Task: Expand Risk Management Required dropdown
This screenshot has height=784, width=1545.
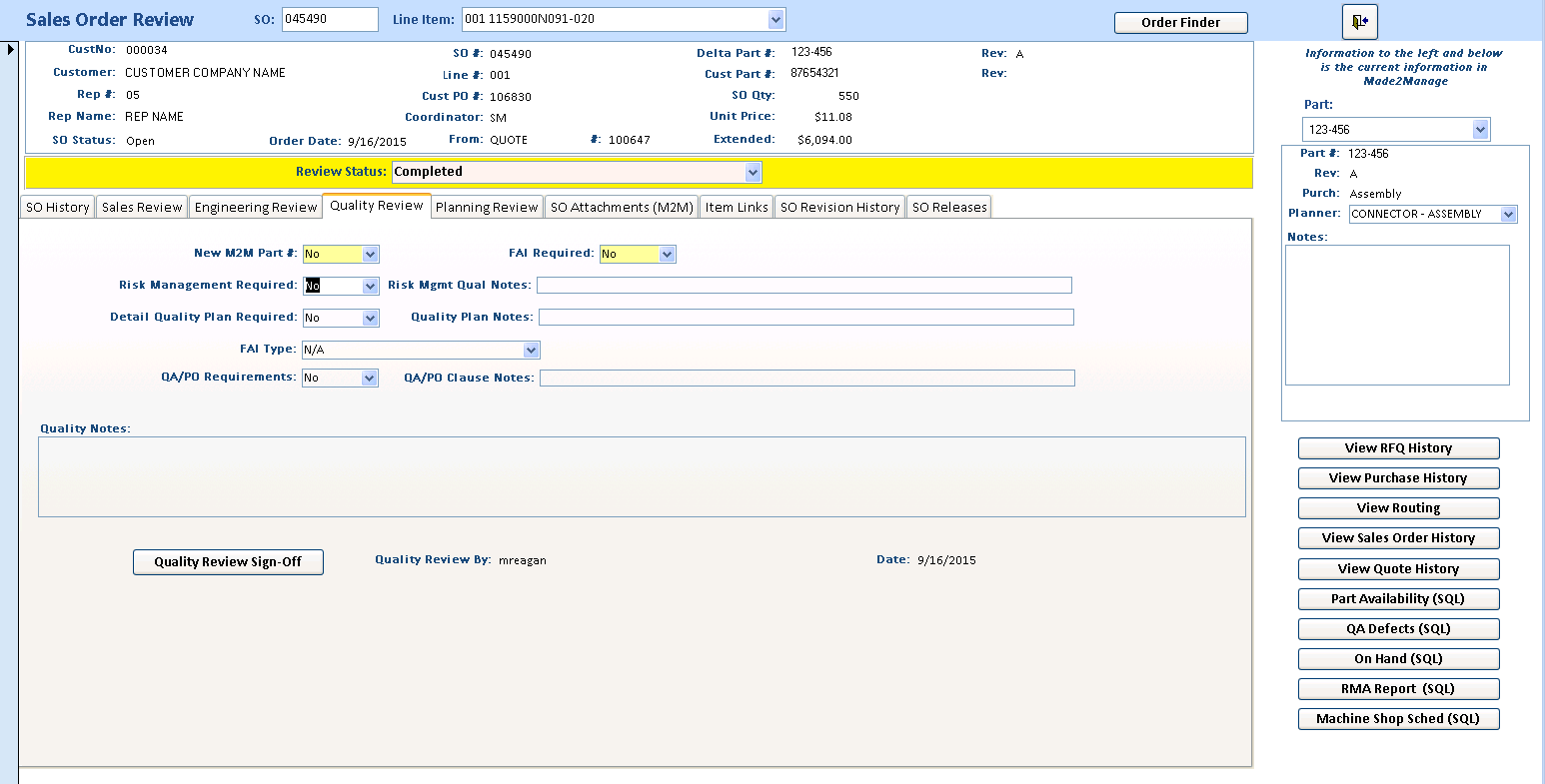Action: 371,286
